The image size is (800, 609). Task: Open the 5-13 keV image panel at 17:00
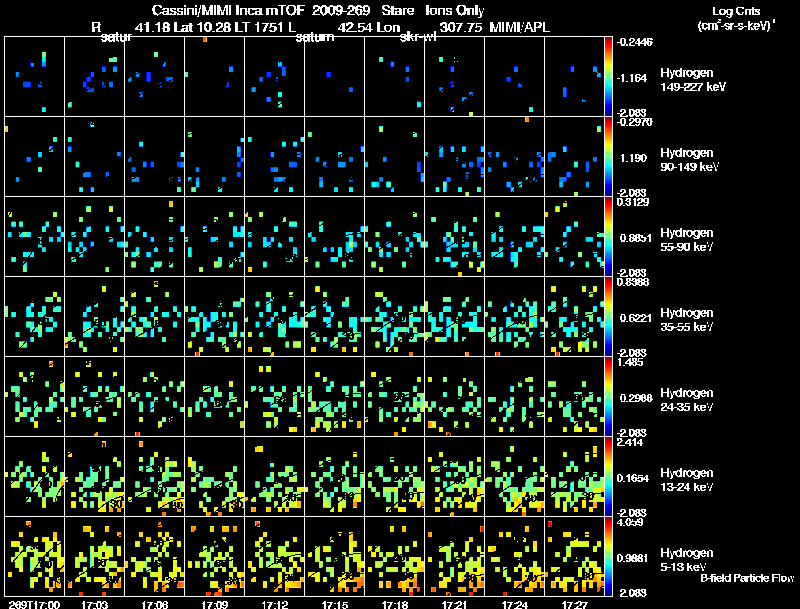(34, 556)
